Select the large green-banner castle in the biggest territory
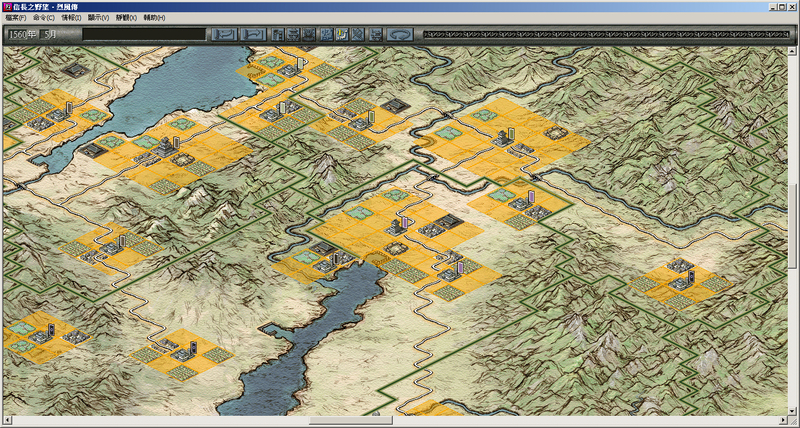Viewport: 800px width, 428px height. click(505, 137)
